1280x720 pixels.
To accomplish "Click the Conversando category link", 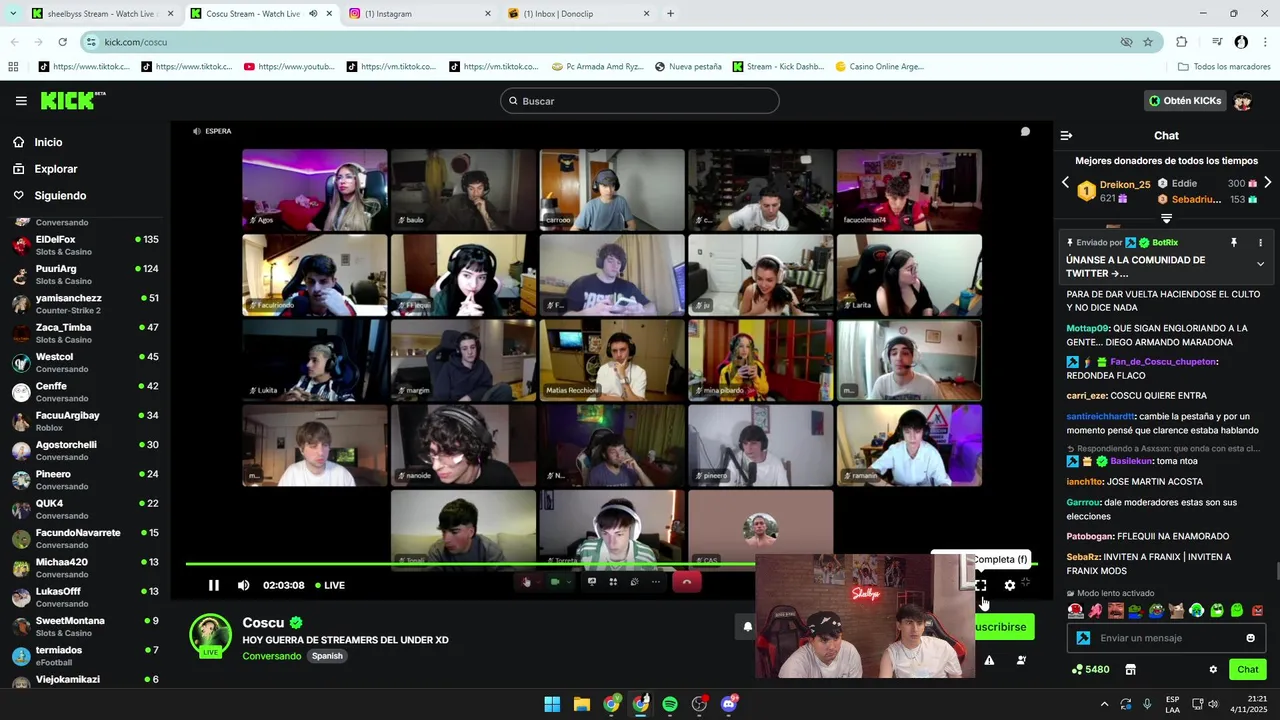I will click(x=272, y=656).
